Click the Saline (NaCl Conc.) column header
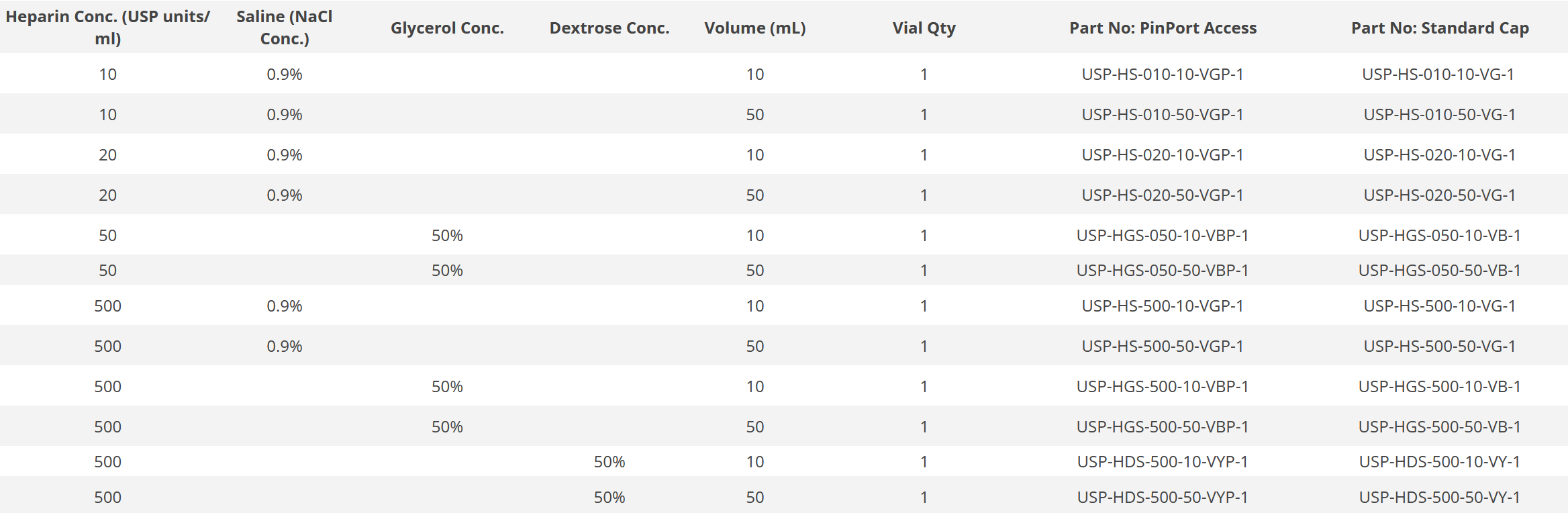 click(284, 28)
